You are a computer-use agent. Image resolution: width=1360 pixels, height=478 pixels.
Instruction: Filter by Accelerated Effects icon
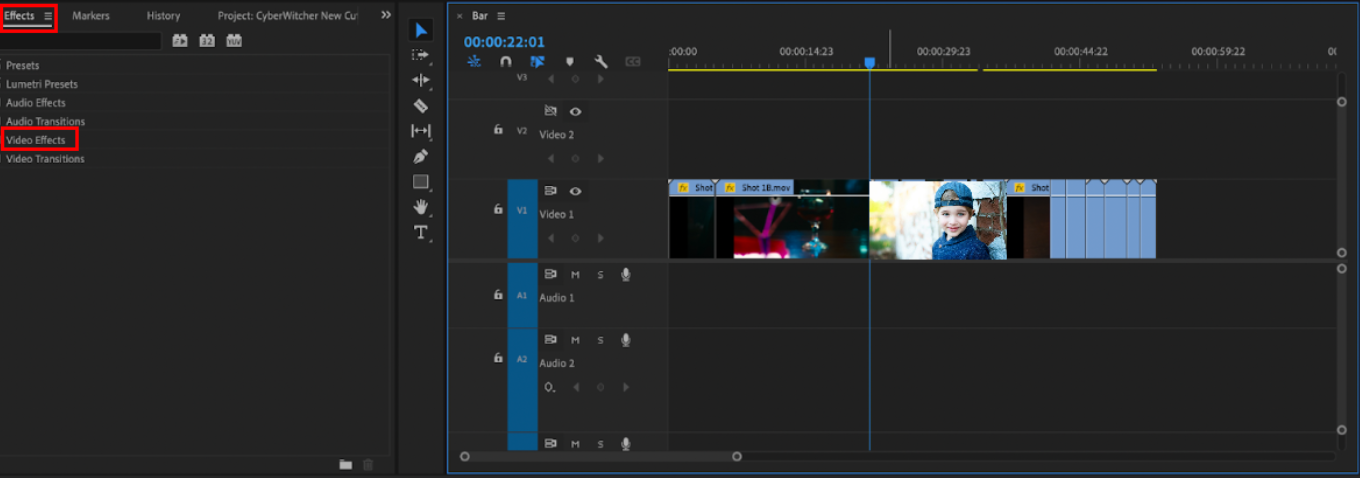(x=180, y=41)
